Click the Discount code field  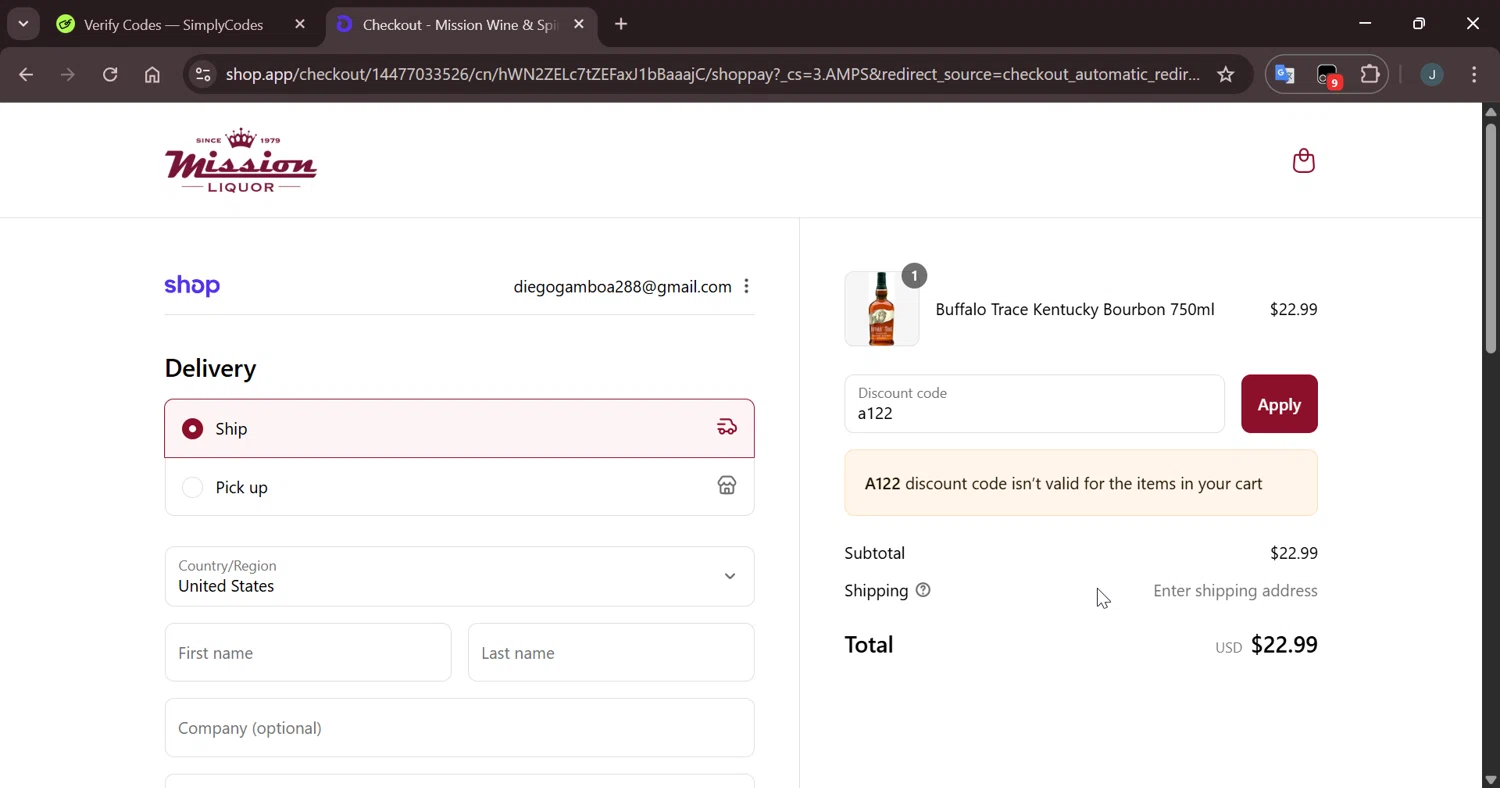pyautogui.click(x=1034, y=404)
